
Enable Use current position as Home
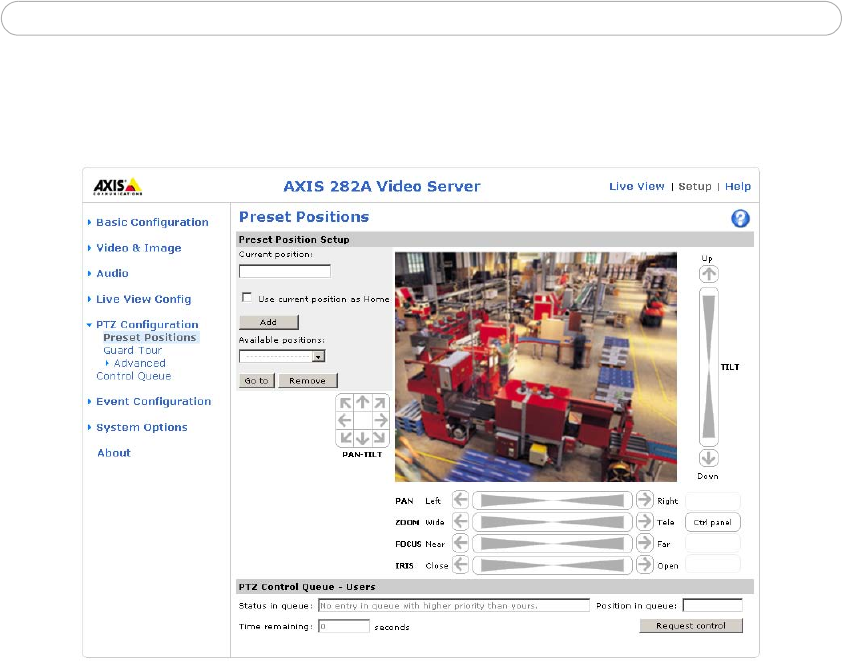pos(247,298)
